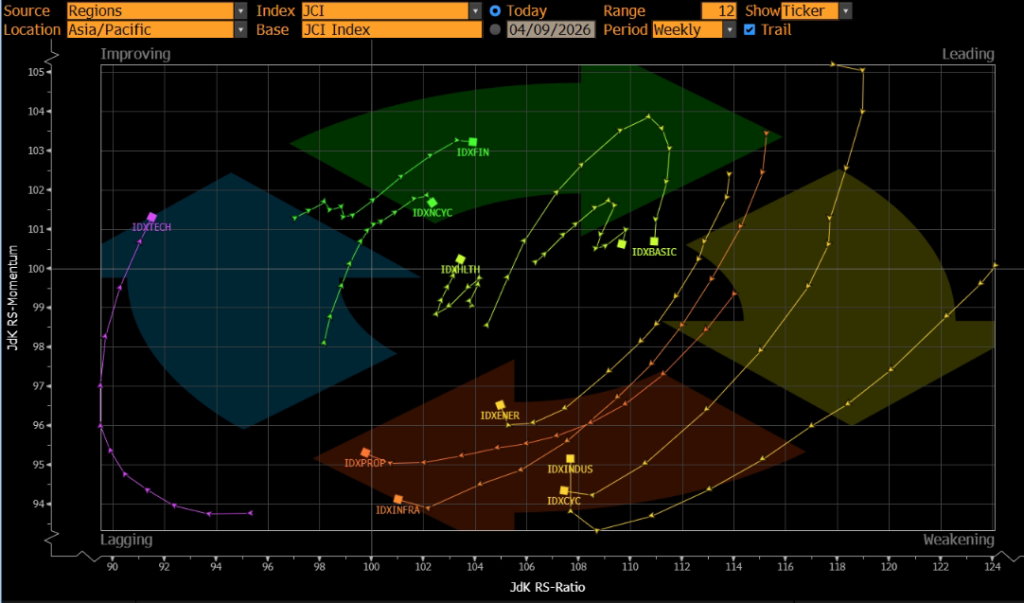Click the 04/09/2026 date field
The width and height of the screenshot is (1024, 603).
pos(551,30)
